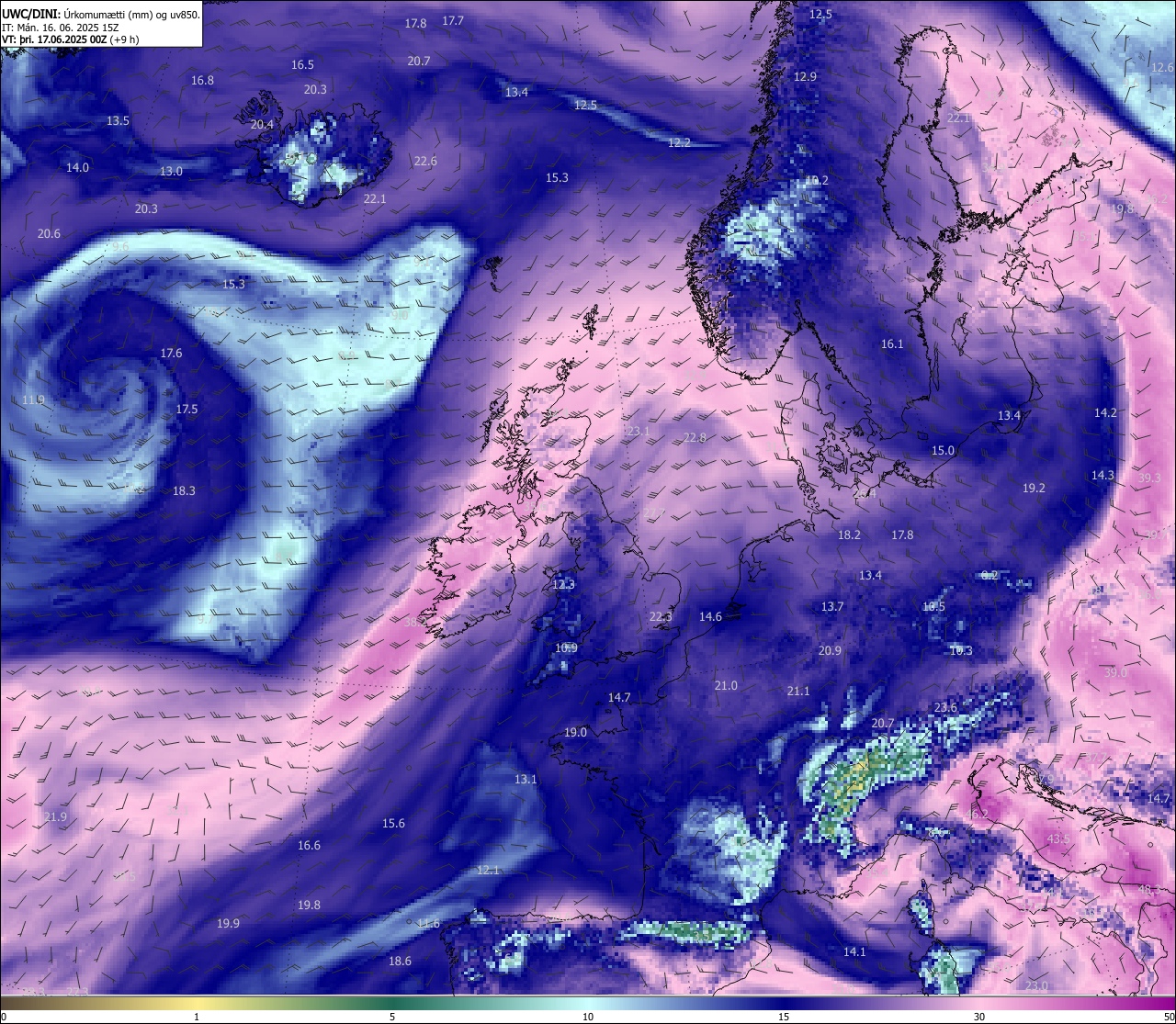Click the map value 17.7
The width and height of the screenshot is (1176, 1024).
(453, 20)
